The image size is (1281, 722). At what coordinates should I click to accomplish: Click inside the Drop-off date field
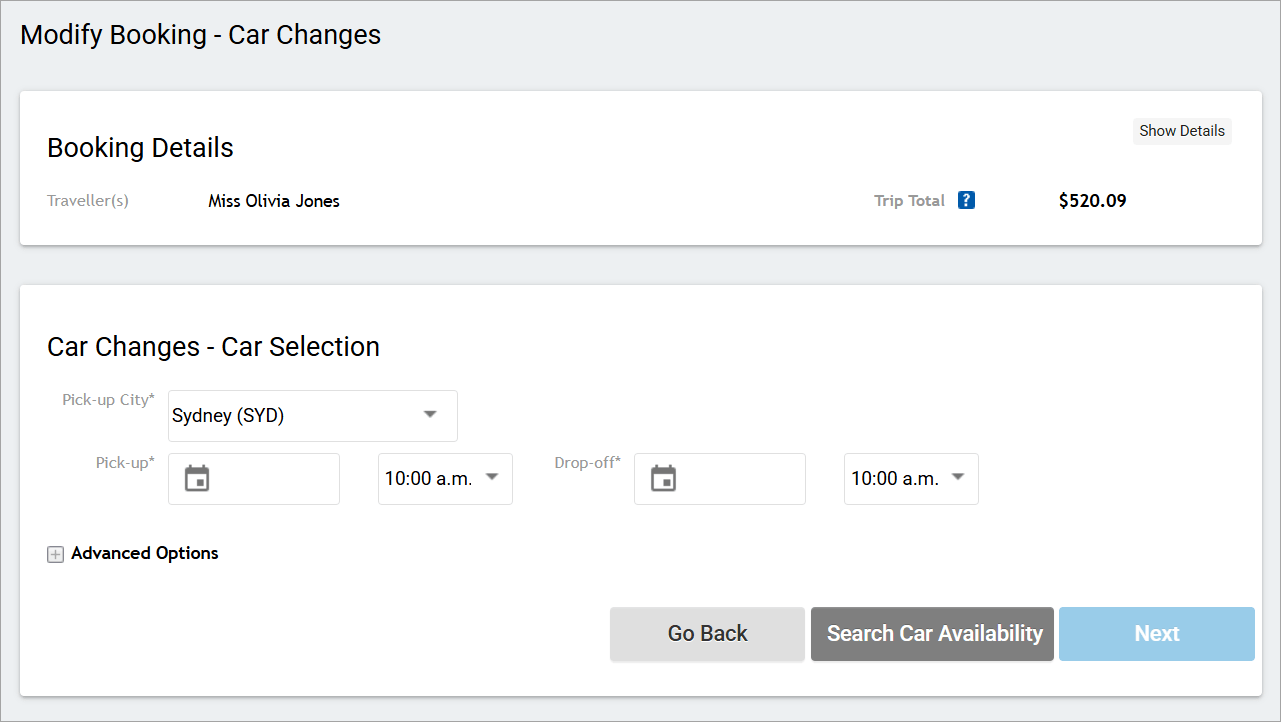pos(735,478)
